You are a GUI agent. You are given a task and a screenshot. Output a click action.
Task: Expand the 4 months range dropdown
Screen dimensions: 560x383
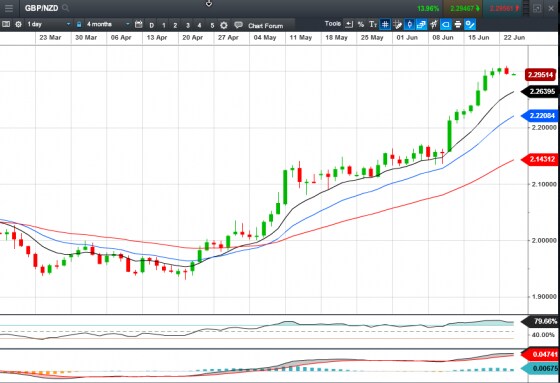(128, 24)
